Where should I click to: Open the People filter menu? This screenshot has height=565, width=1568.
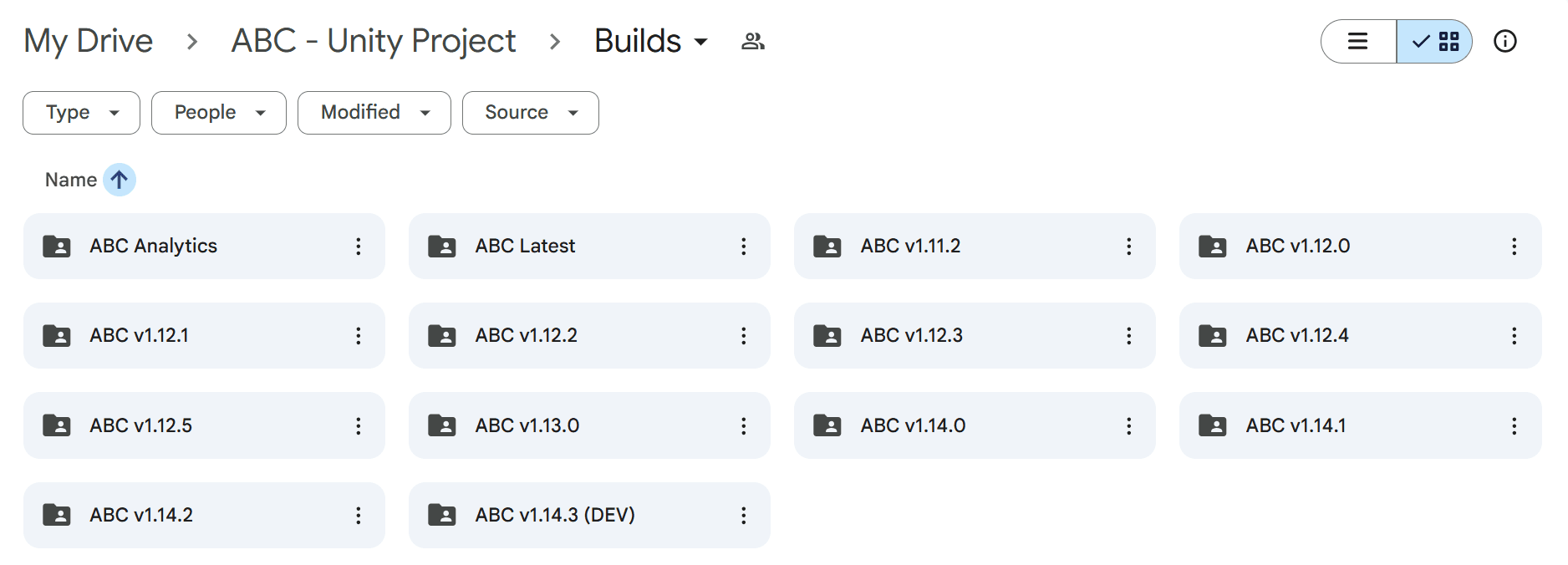[x=218, y=112]
